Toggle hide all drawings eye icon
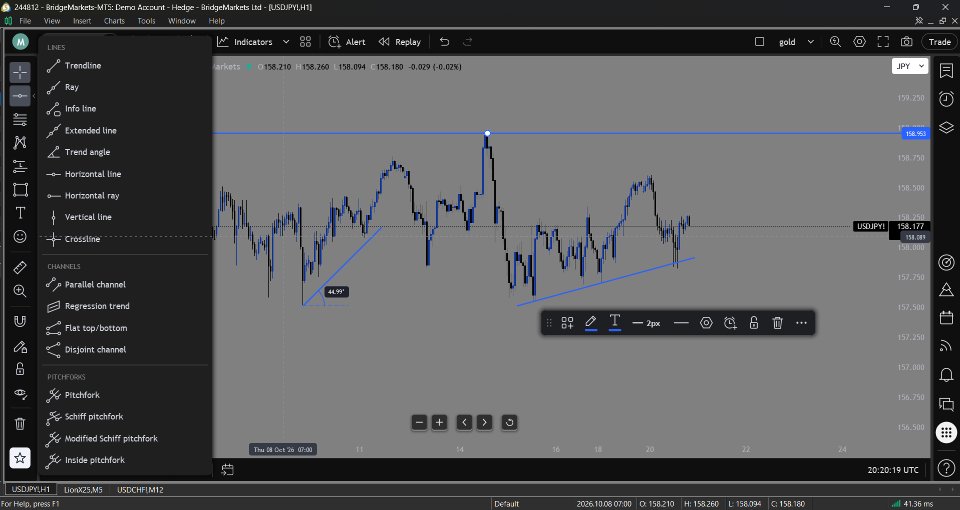Viewport: 960px width, 510px height. point(20,393)
